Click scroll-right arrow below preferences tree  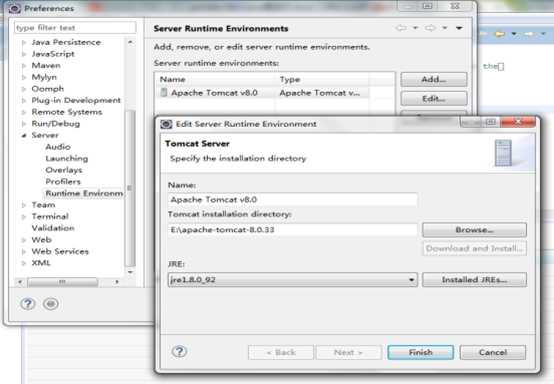pos(117,282)
